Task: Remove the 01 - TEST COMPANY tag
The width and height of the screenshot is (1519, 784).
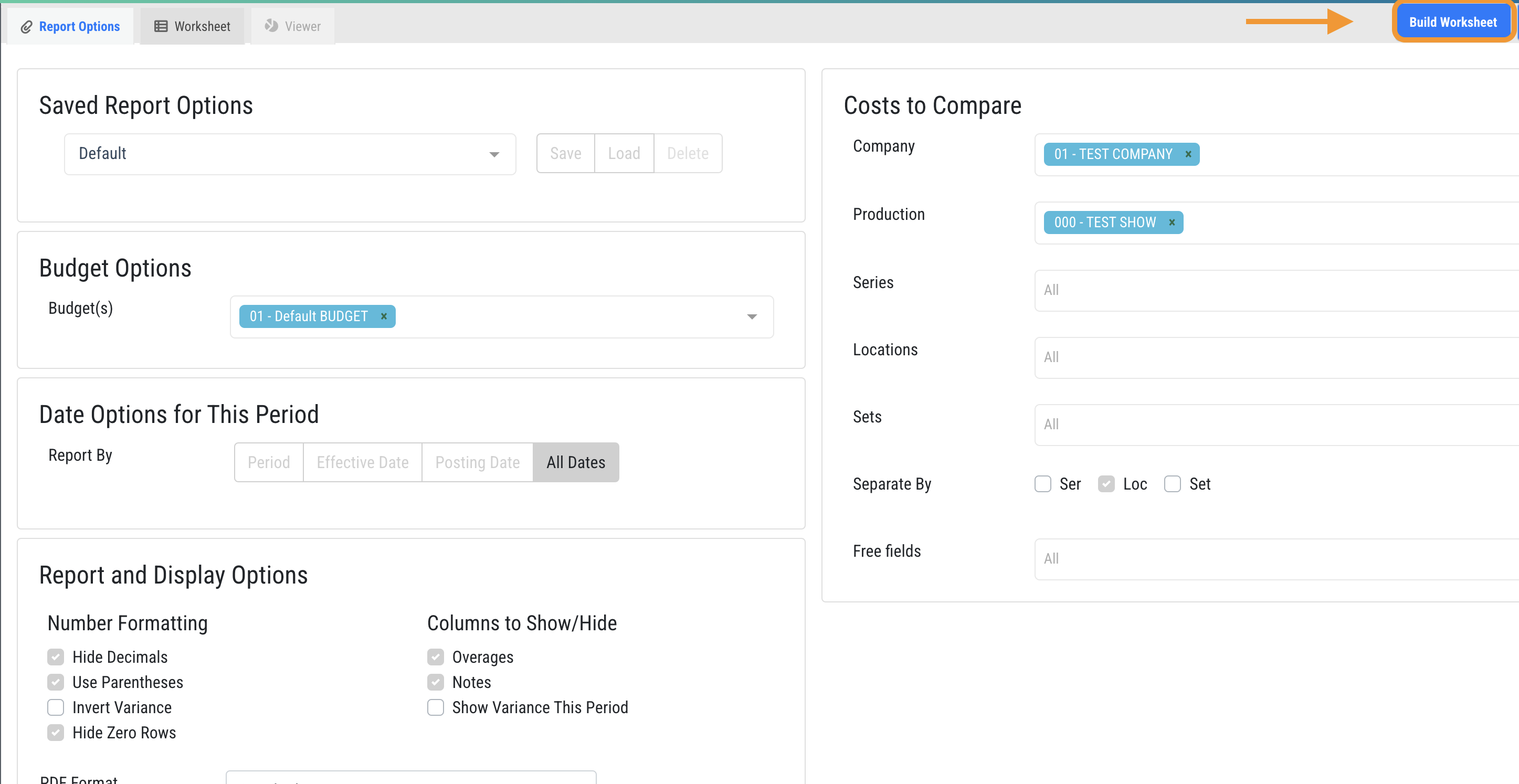Action: pyautogui.click(x=1188, y=154)
